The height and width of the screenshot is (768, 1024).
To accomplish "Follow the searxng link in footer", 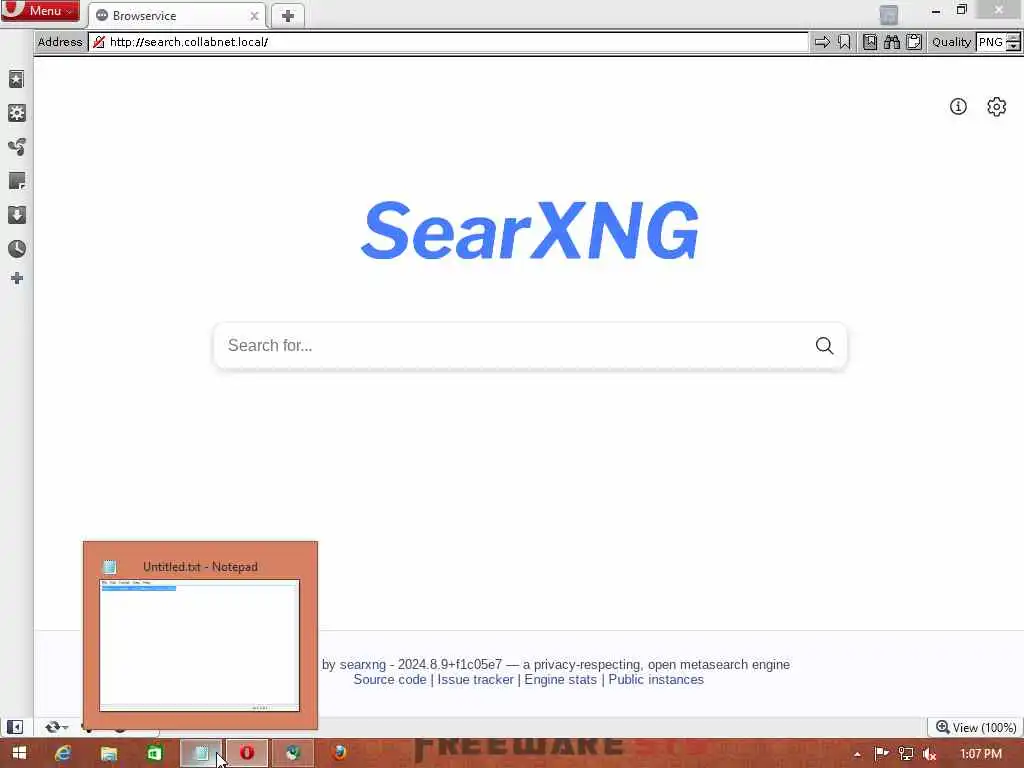I will pyautogui.click(x=362, y=664).
